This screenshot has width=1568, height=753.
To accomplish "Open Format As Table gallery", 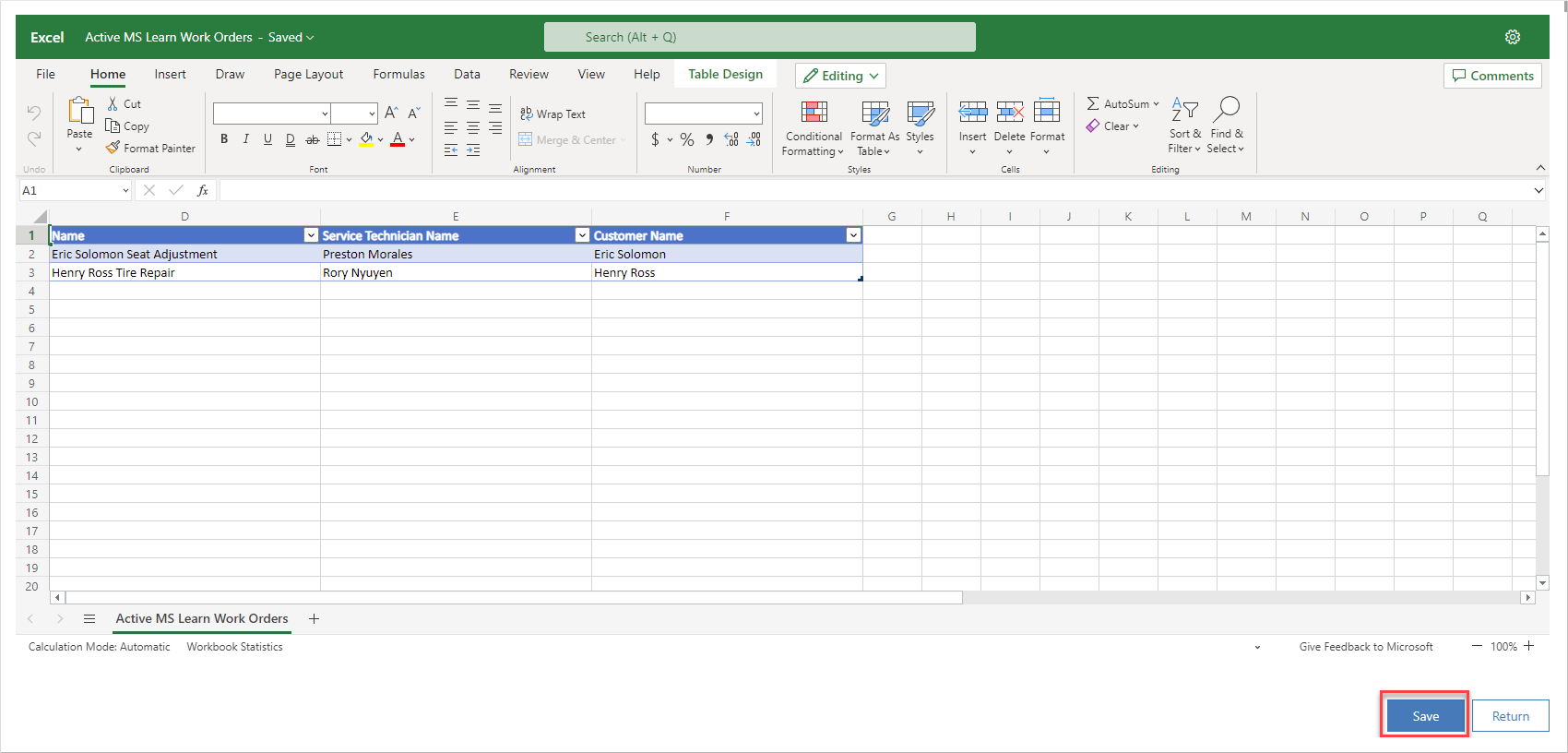I will pyautogui.click(x=874, y=127).
